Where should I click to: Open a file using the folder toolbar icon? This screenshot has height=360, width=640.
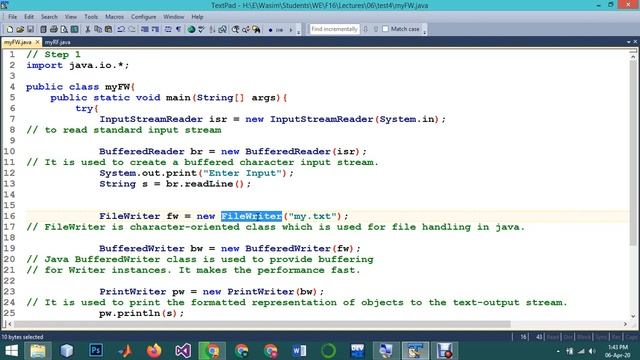20,29
